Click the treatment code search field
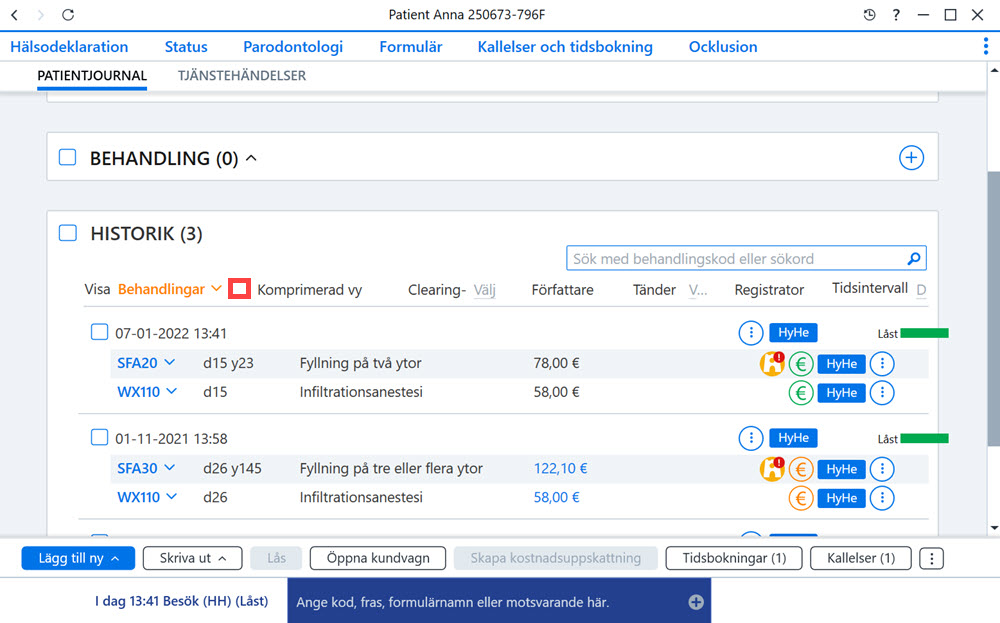 [746, 258]
